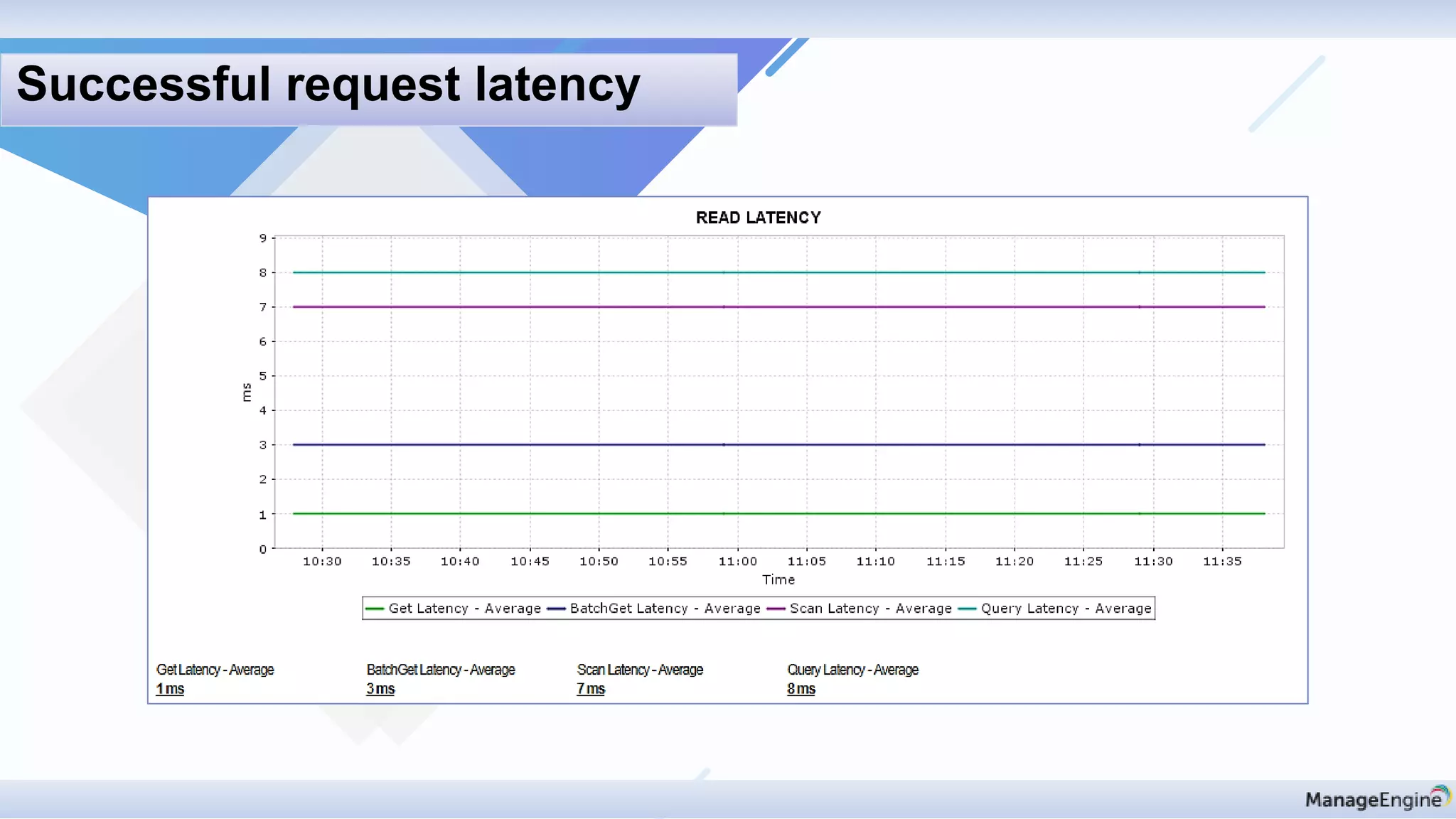Click the Scan Latency - Average legend entry
The height and width of the screenshot is (819, 1456).
pyautogui.click(x=860, y=609)
